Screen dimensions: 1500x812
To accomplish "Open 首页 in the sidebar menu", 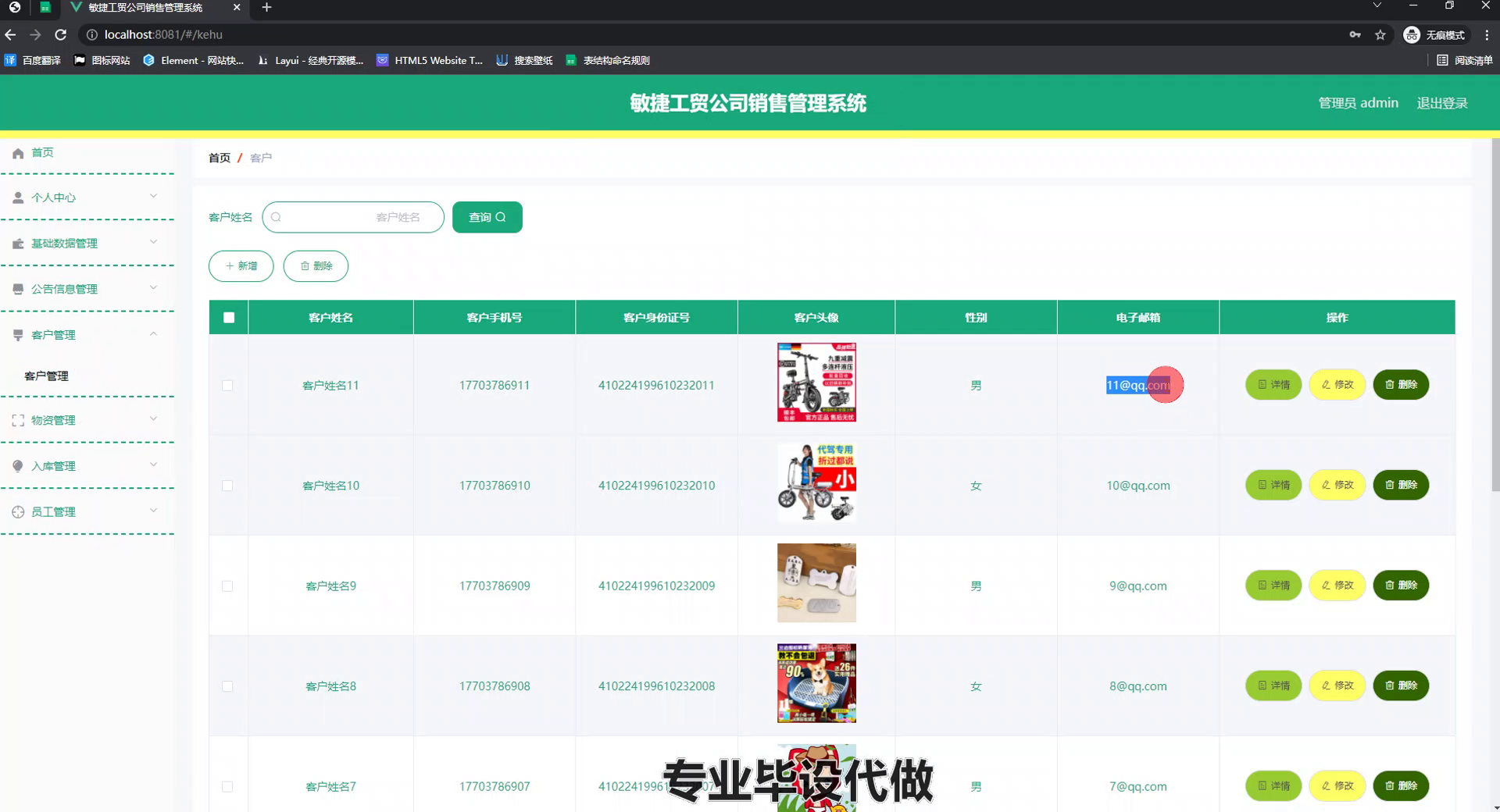I will tap(42, 152).
